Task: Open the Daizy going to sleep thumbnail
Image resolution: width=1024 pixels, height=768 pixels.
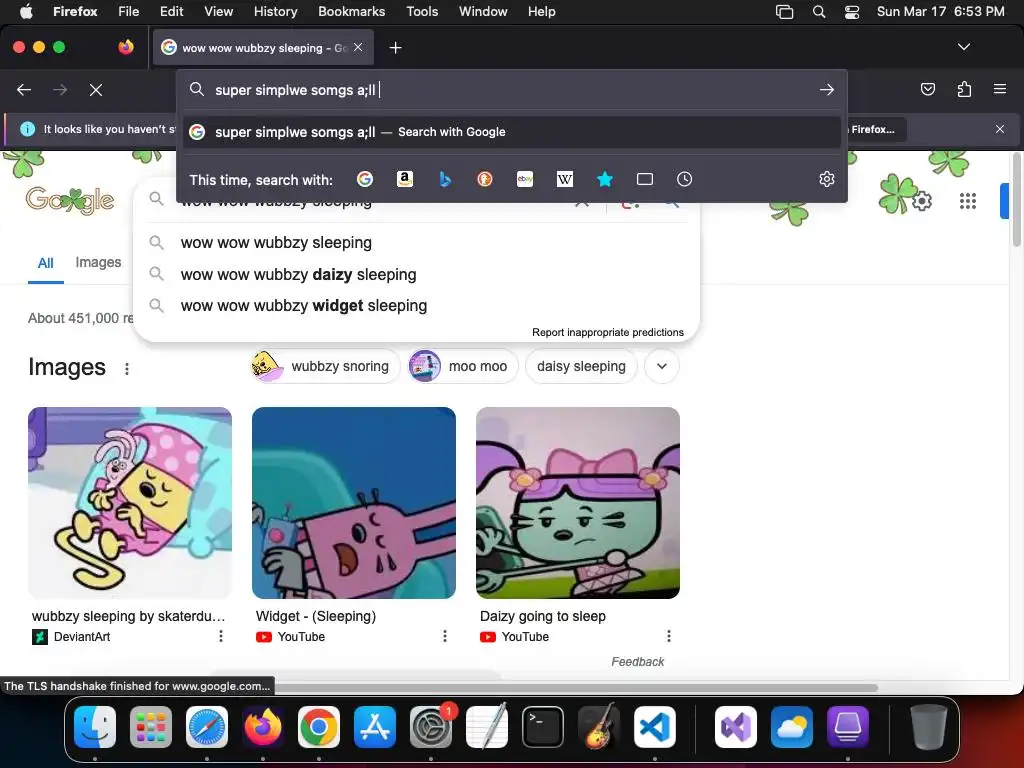Action: tap(578, 503)
